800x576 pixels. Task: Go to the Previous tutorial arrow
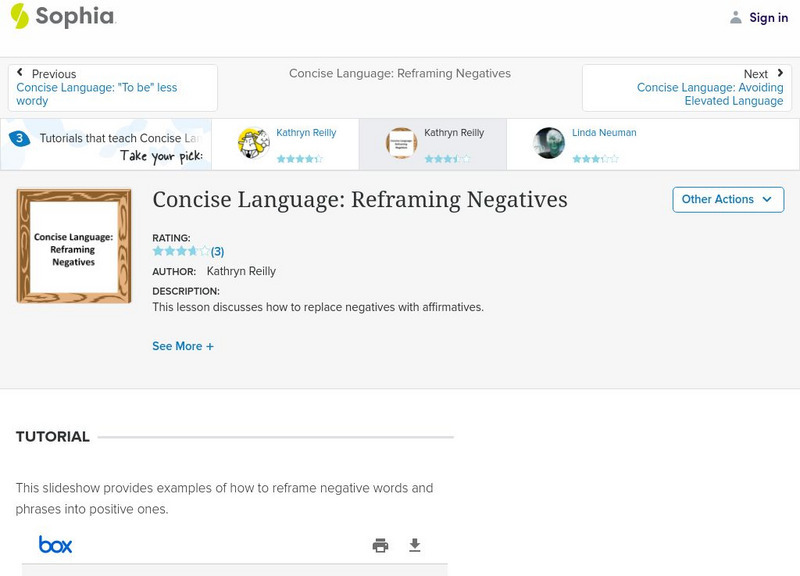(20, 73)
